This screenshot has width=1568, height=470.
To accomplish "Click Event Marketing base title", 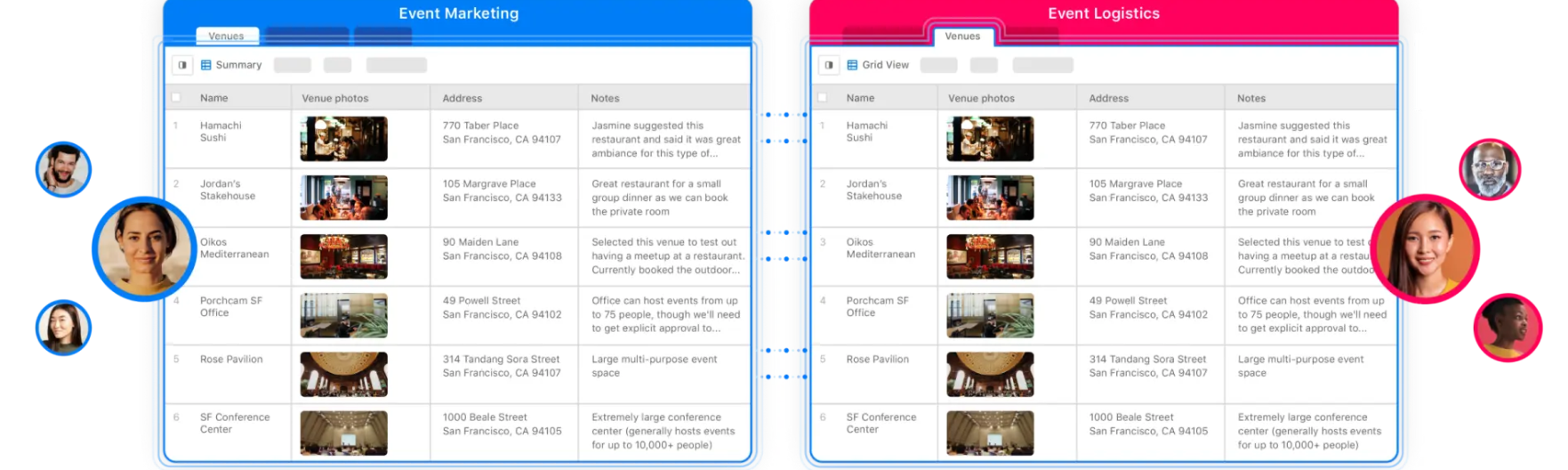I will point(459,13).
